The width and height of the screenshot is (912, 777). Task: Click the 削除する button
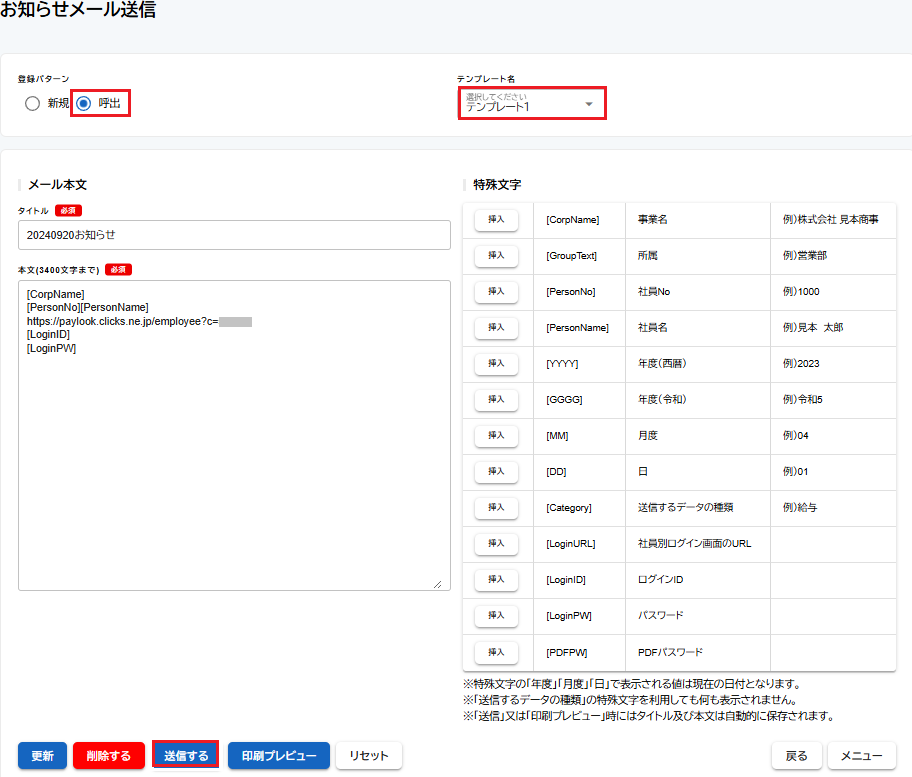click(109, 755)
